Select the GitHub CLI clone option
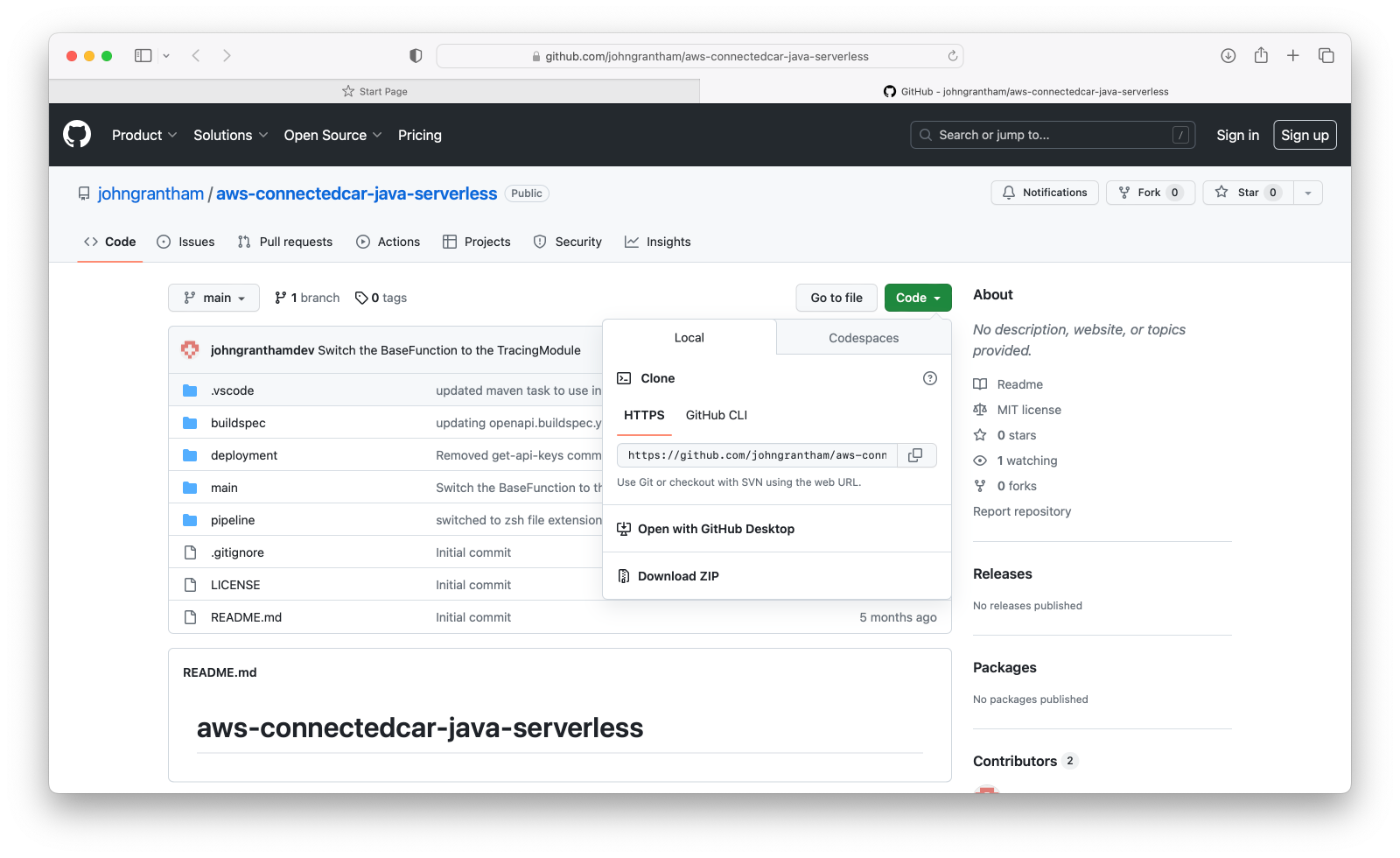 [x=717, y=415]
